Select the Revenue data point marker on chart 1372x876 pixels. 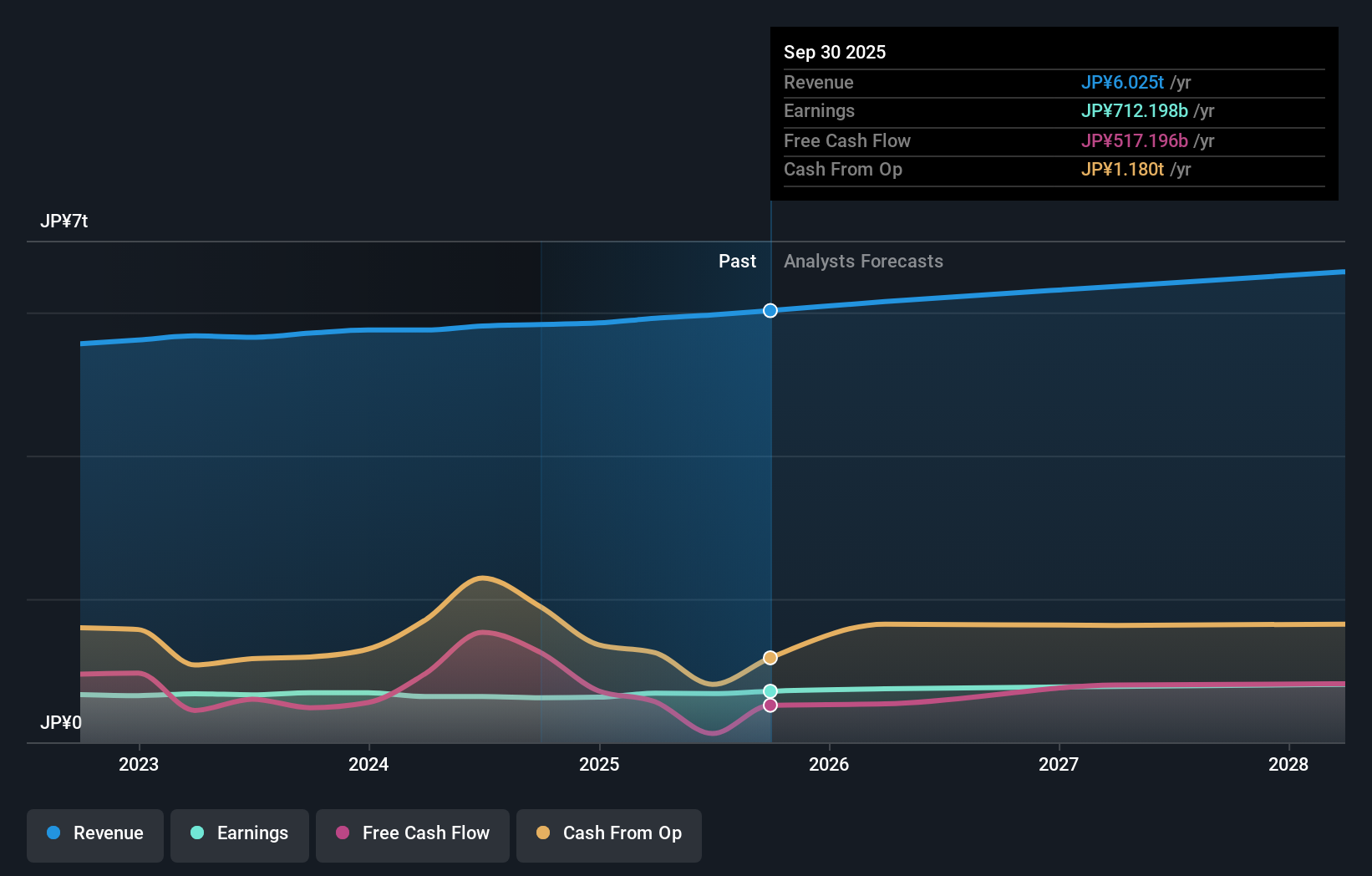(770, 310)
